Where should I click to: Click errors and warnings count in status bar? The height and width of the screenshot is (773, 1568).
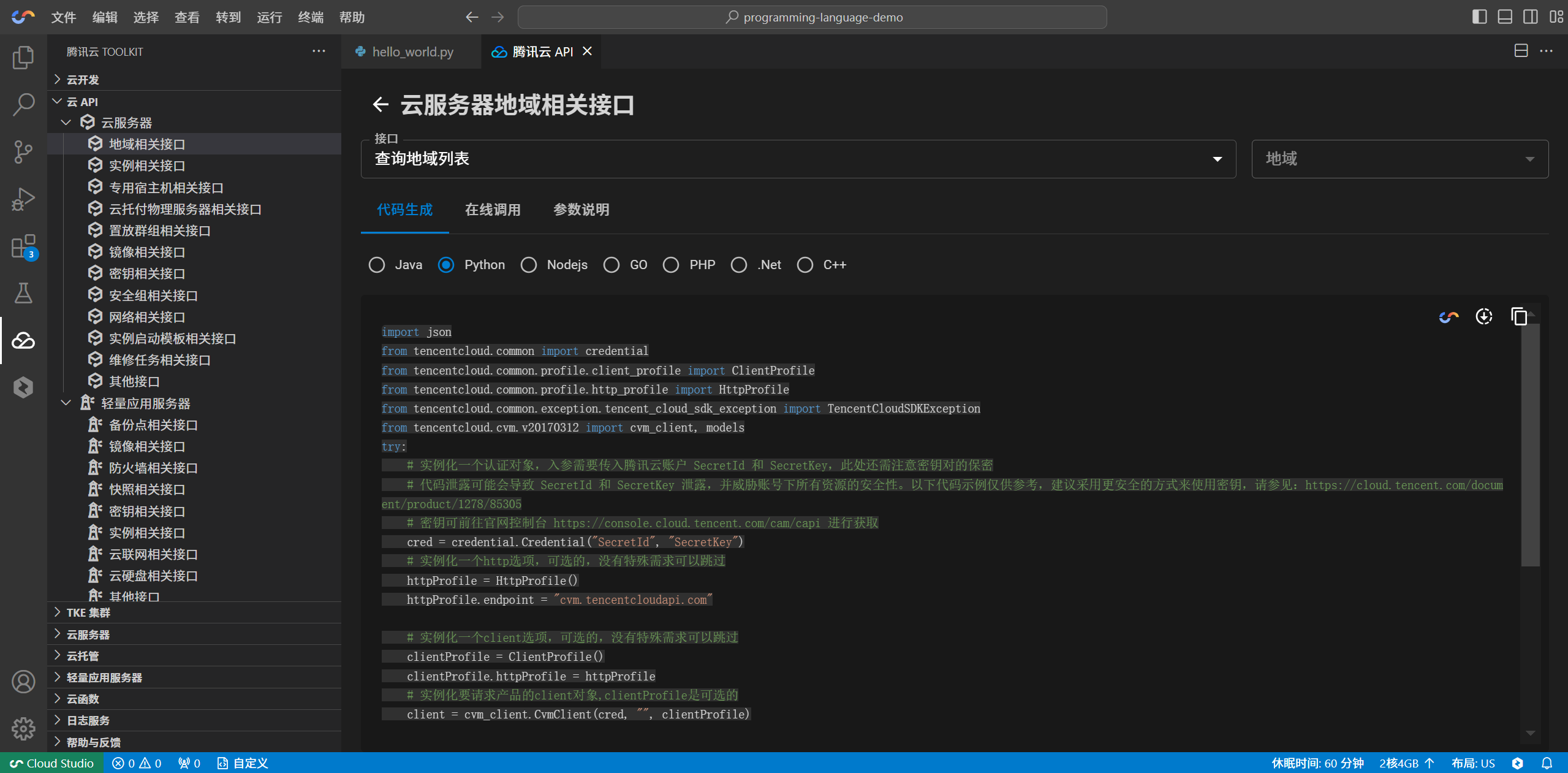click(x=137, y=763)
